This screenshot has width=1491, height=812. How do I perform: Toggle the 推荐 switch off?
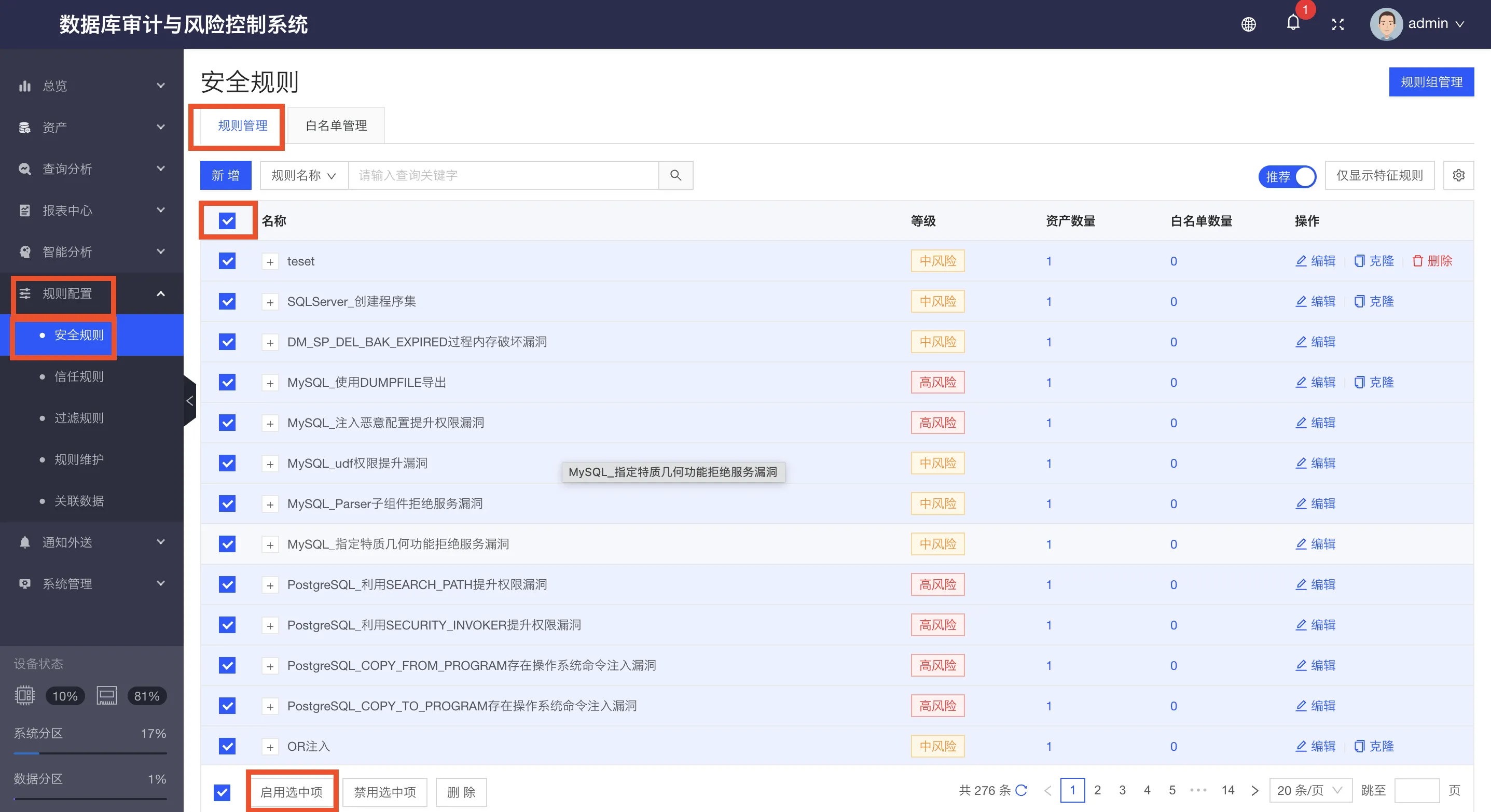pos(1287,176)
